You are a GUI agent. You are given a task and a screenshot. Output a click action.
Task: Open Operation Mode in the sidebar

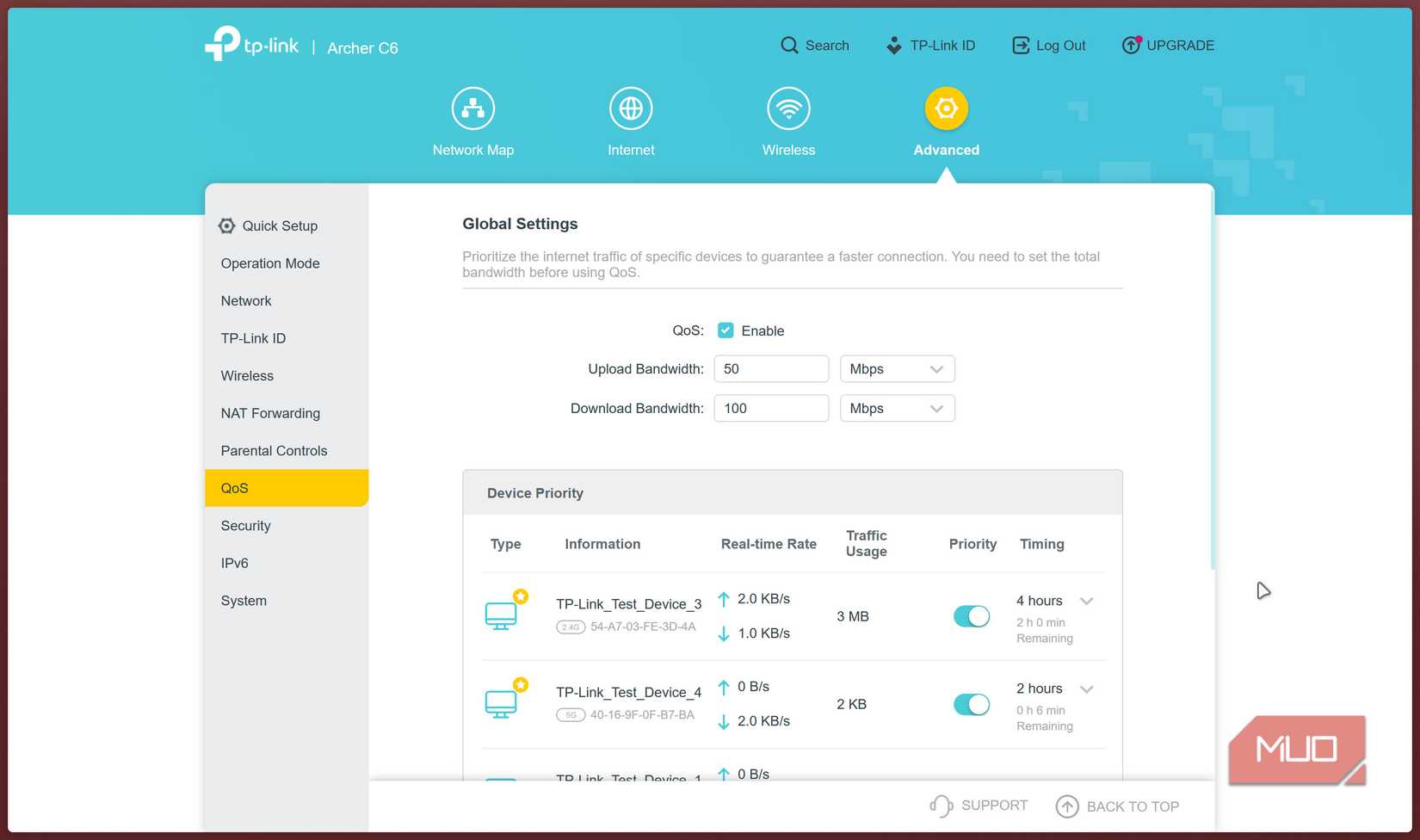point(287,263)
